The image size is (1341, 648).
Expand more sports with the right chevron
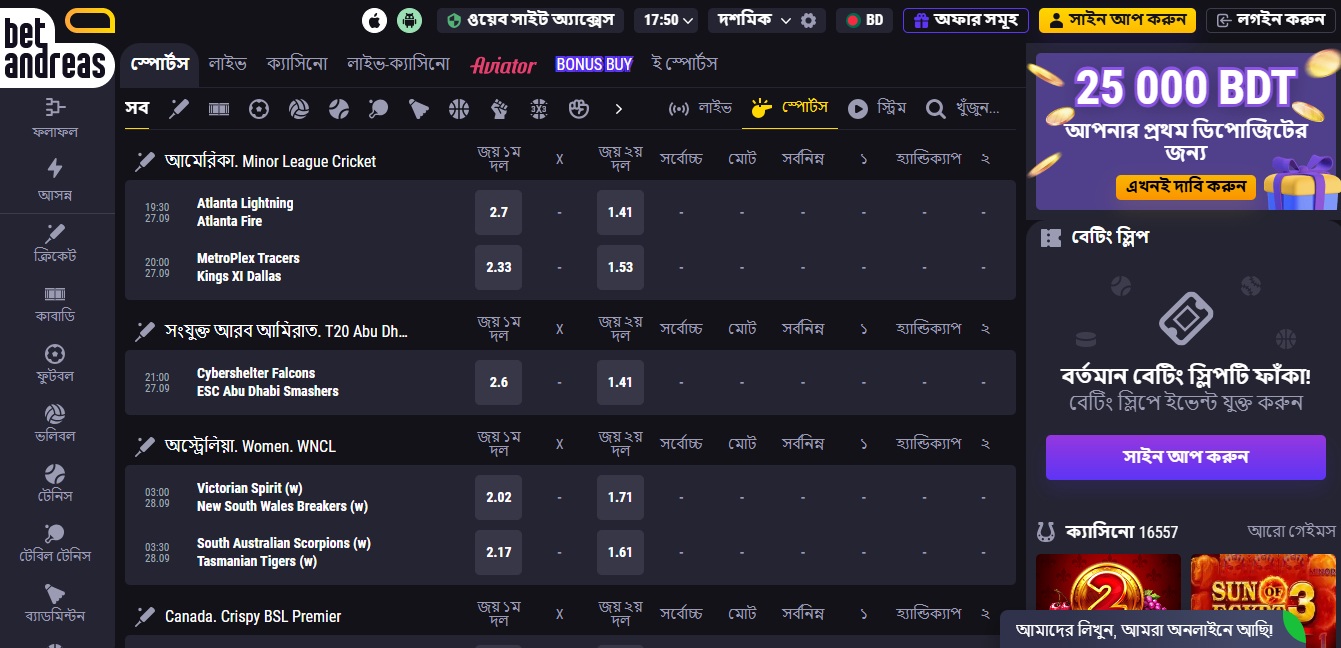coord(619,109)
